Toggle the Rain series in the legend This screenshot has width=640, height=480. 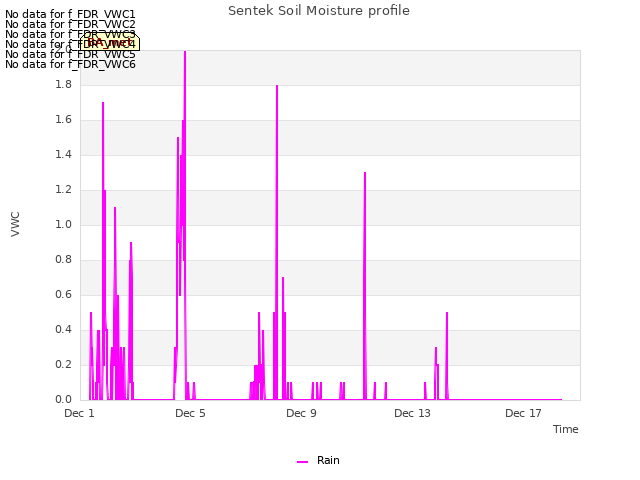[318, 460]
